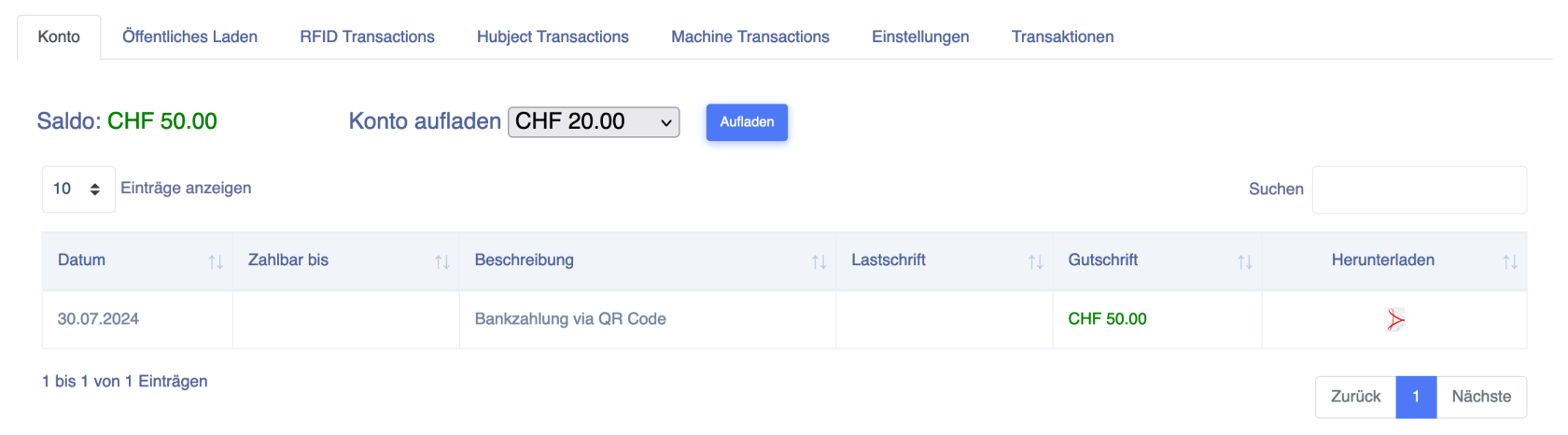Open the RFID Transactions tab
The width and height of the screenshot is (1568, 435).
click(367, 36)
